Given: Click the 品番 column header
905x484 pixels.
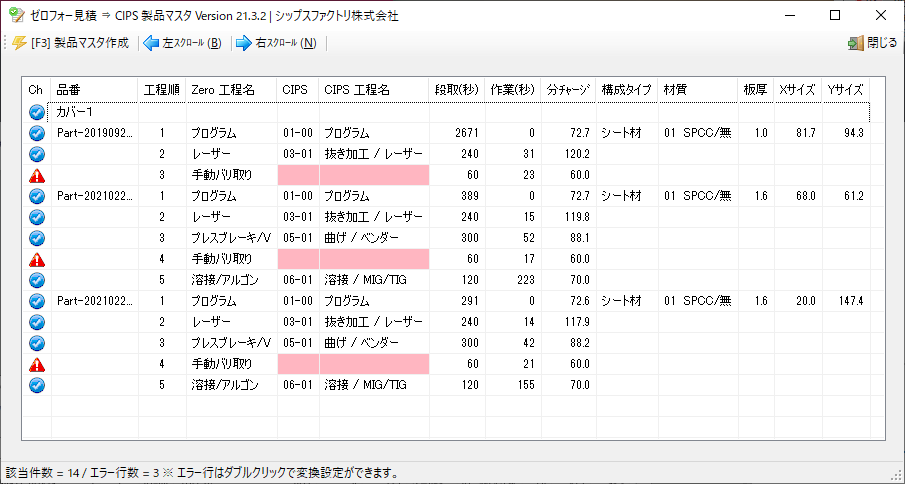Looking at the screenshot, I should 95,90.
